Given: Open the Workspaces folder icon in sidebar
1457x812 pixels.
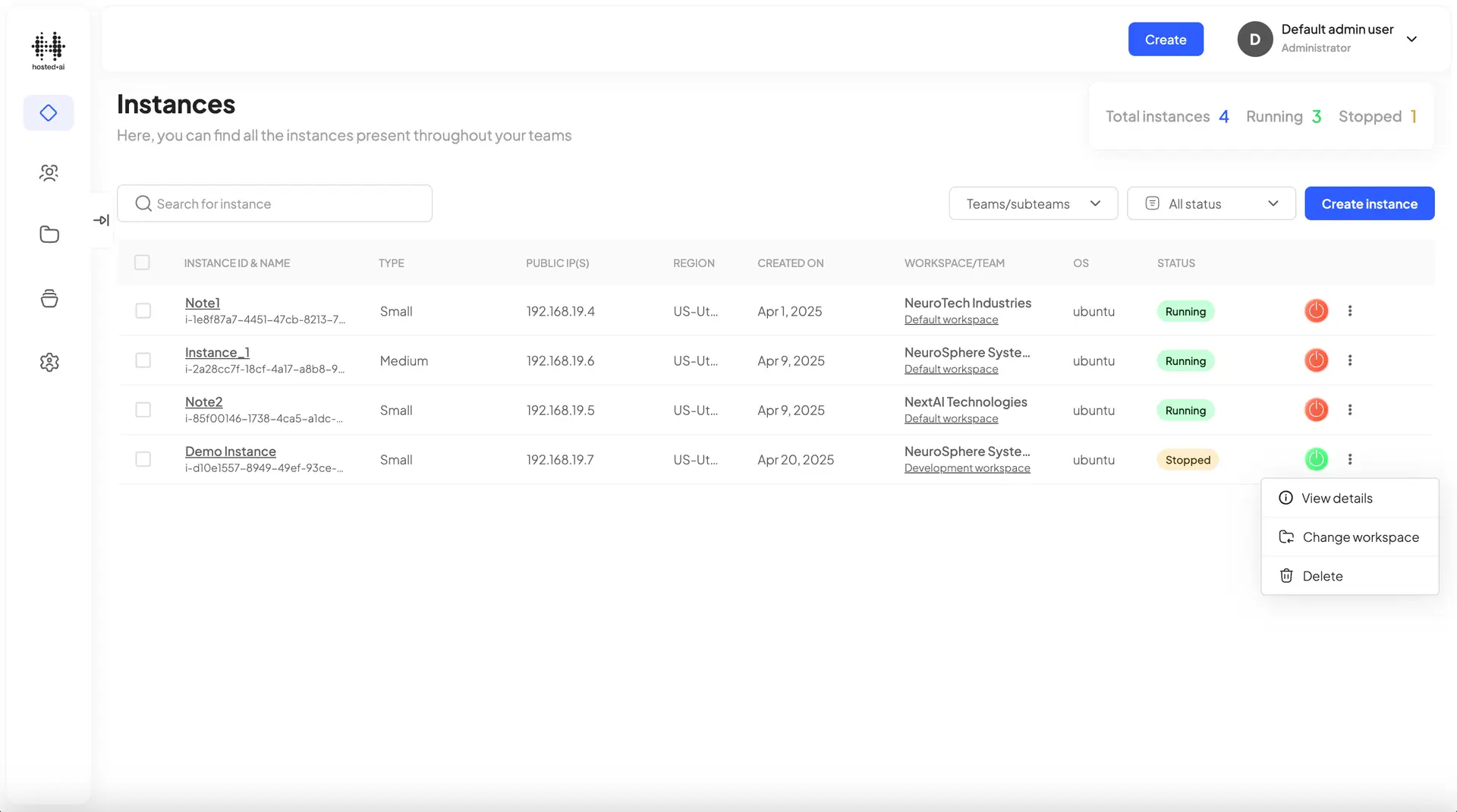Looking at the screenshot, I should pos(49,234).
